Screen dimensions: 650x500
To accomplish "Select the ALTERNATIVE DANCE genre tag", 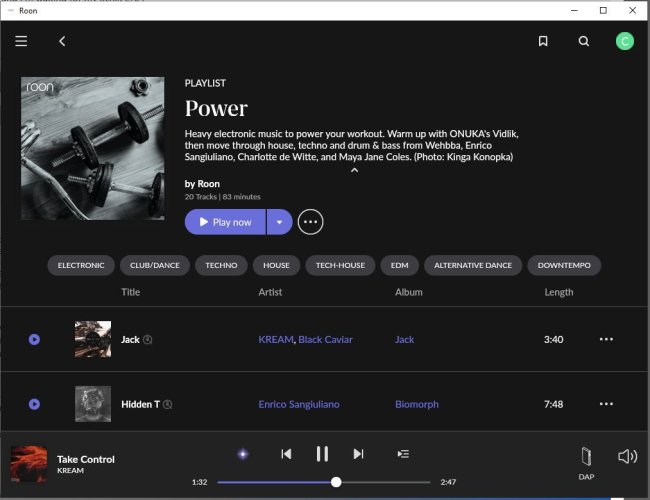I will point(473,265).
